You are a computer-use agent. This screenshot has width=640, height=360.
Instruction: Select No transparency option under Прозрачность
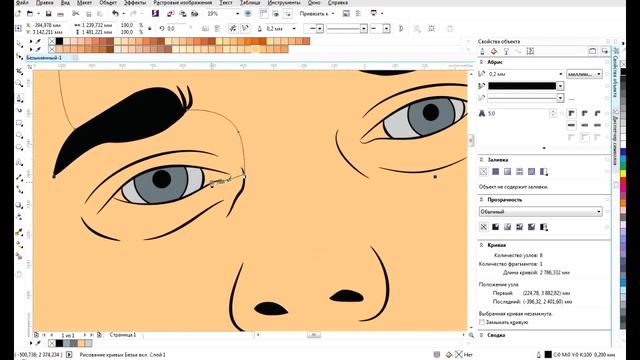484,227
